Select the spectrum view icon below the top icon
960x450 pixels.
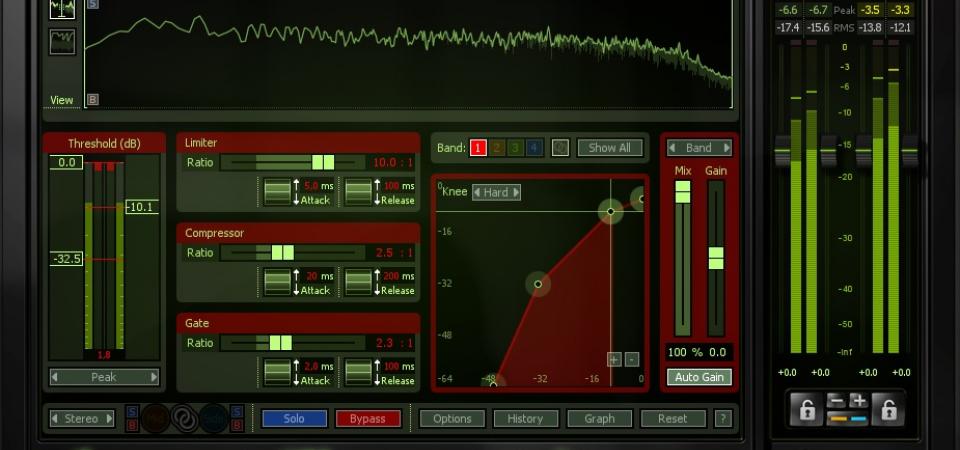click(62, 41)
